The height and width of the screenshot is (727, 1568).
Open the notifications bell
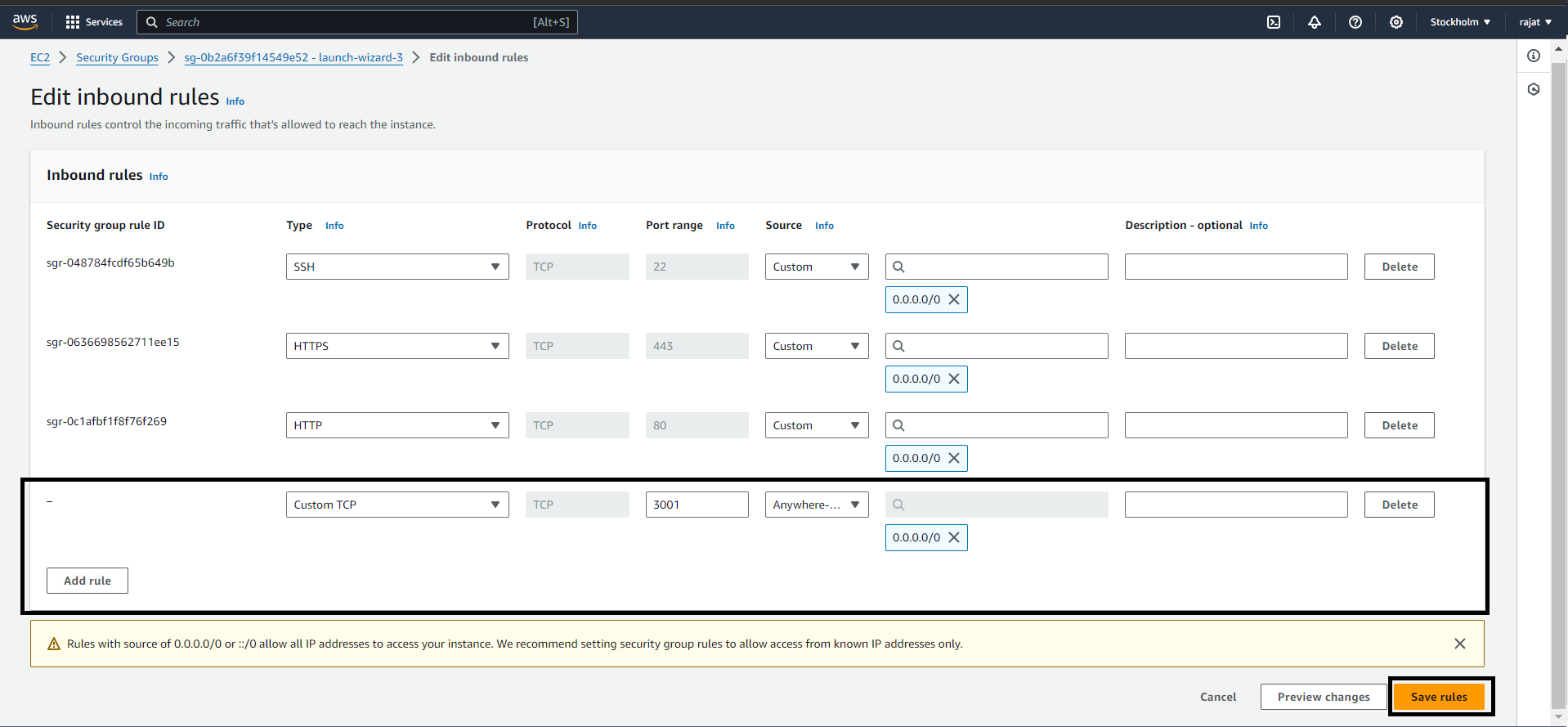[1315, 22]
